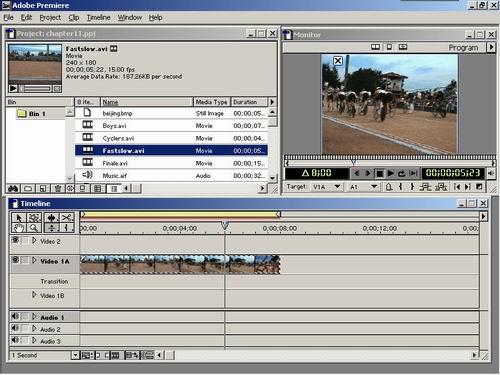The width and height of the screenshot is (500, 375).
Task: Click the Fastslow.avi clip on Video 1A track
Action: [x=180, y=265]
